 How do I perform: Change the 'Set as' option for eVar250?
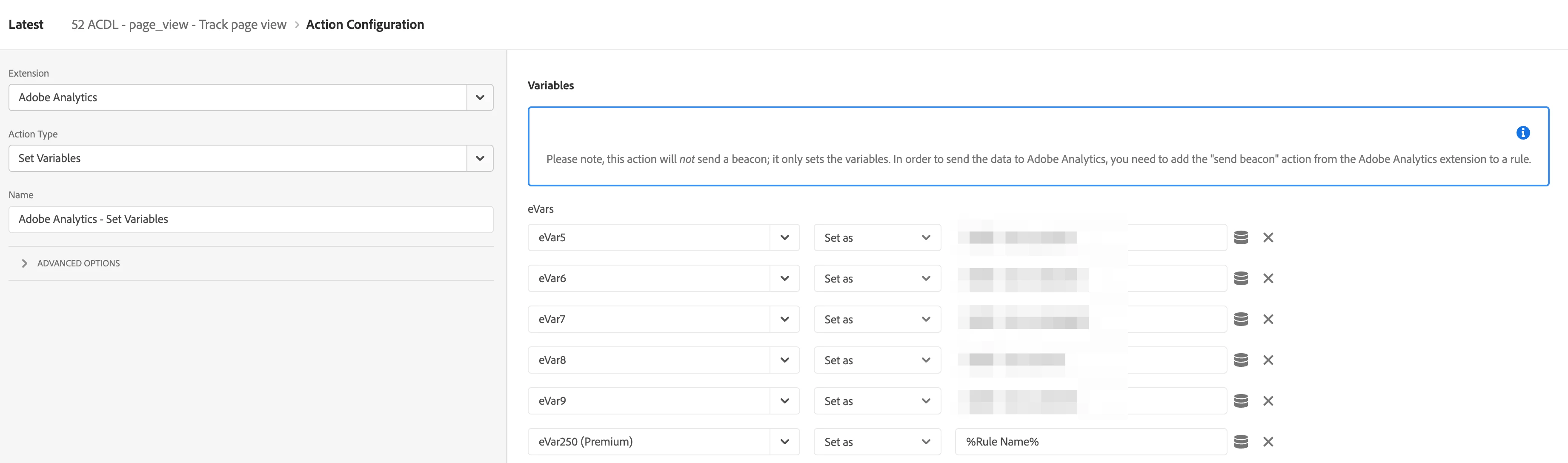pos(876,442)
